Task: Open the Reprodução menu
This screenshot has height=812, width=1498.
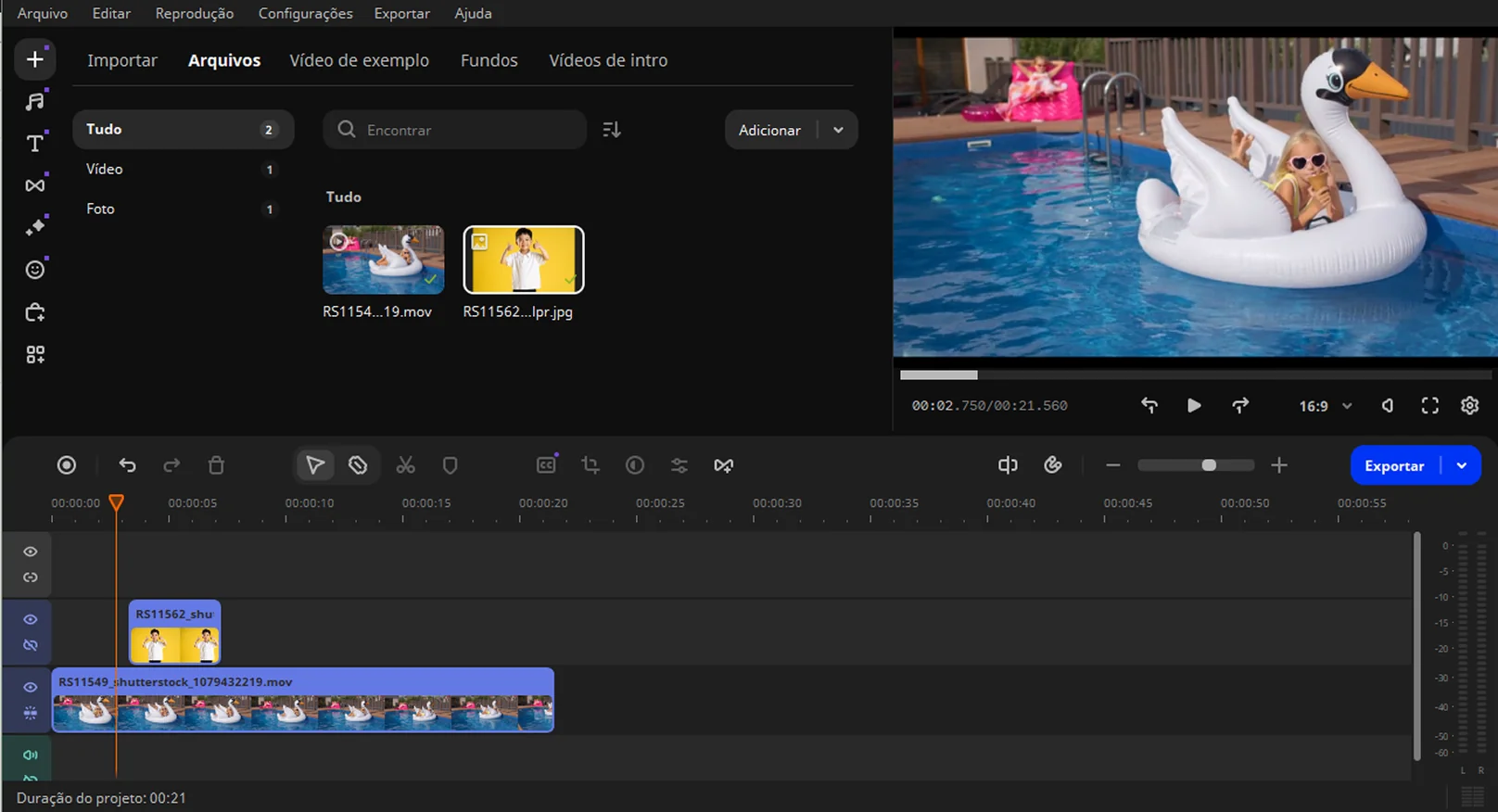Action: click(x=194, y=13)
